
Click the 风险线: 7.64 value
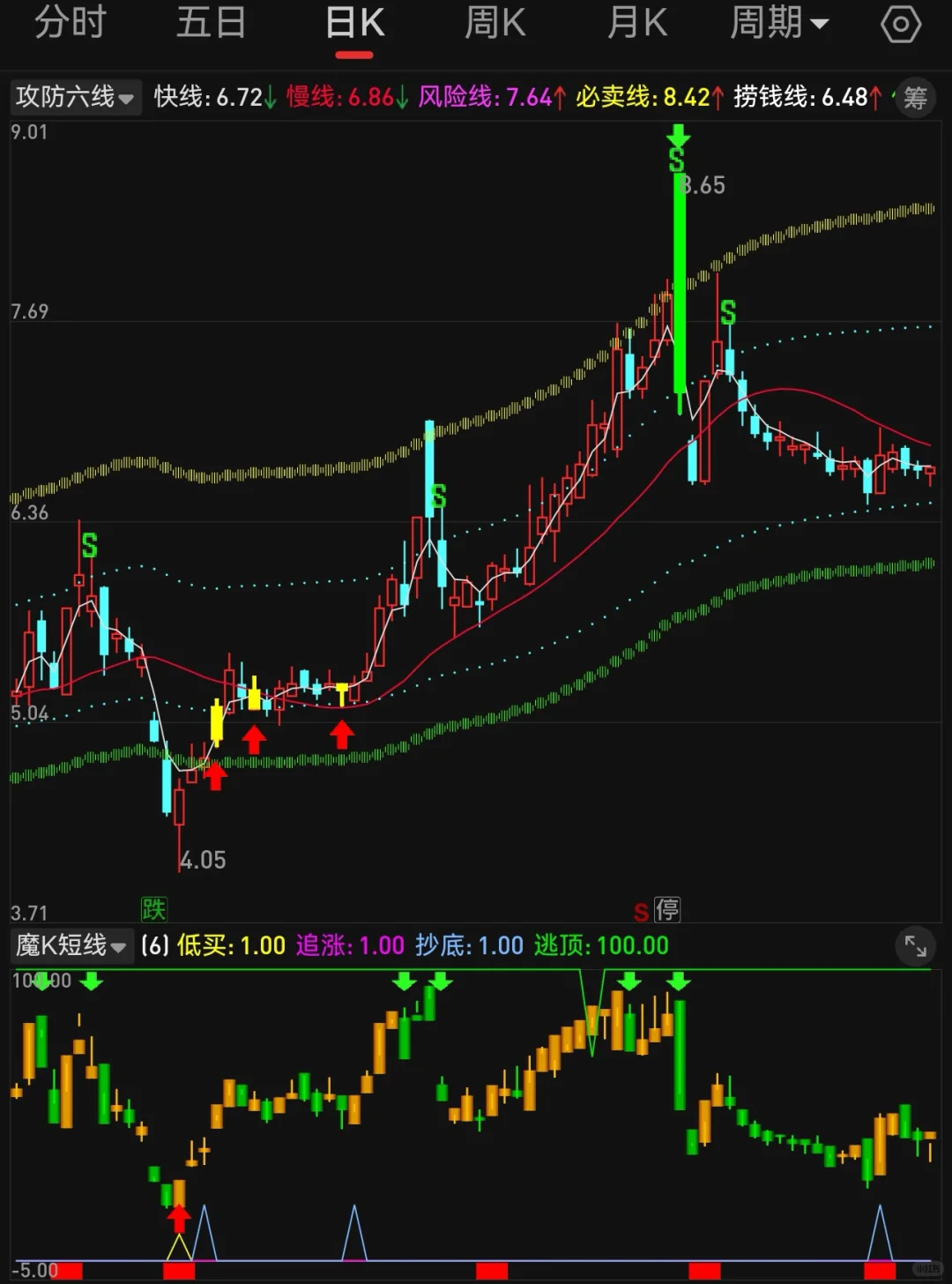click(492, 97)
